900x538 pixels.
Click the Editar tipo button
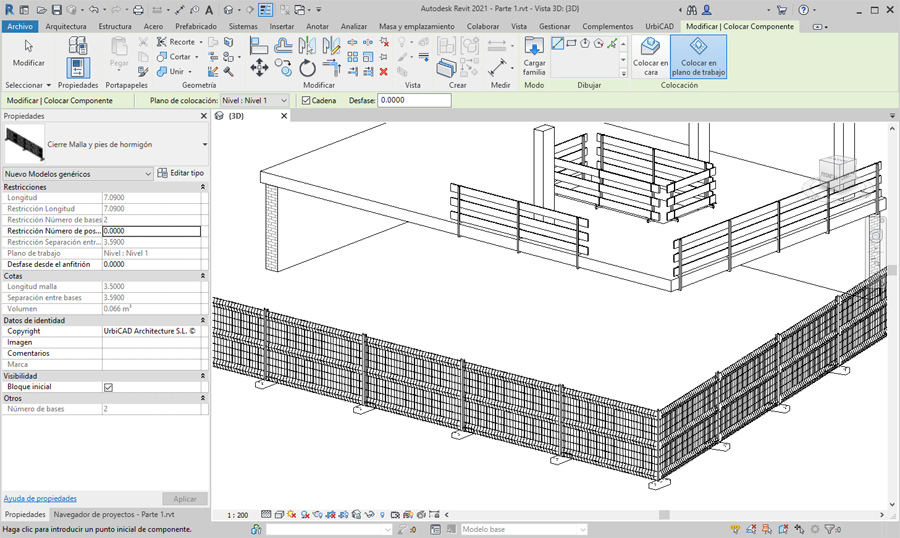(181, 174)
